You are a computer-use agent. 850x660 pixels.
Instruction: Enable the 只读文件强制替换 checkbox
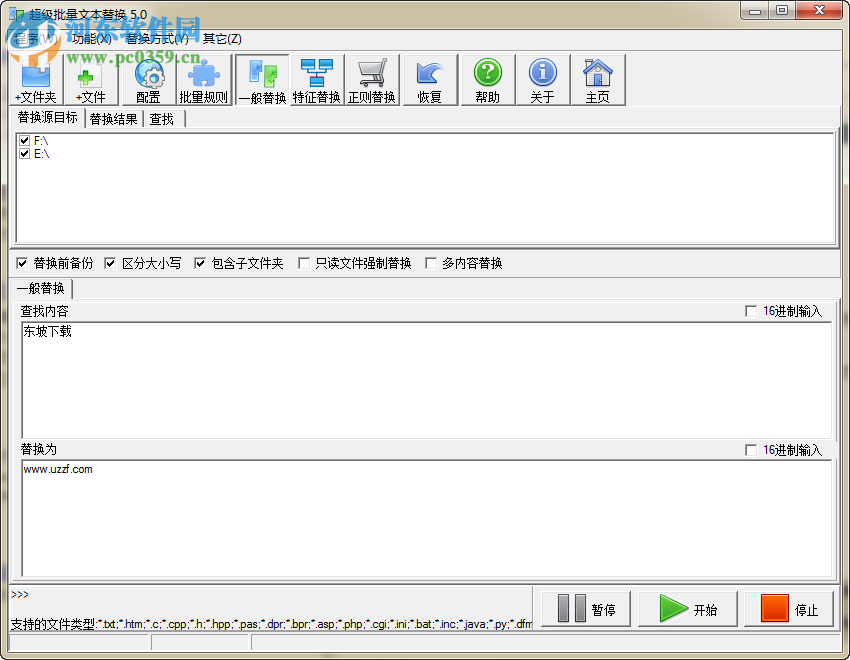coord(303,263)
